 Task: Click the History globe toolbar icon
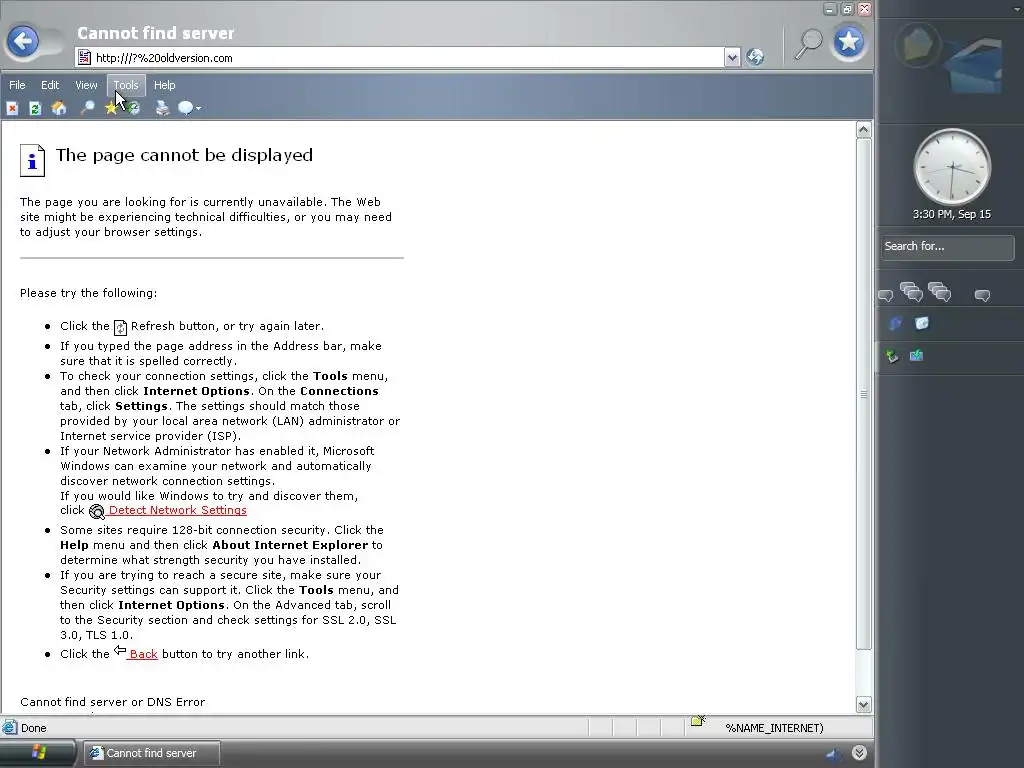(x=133, y=108)
